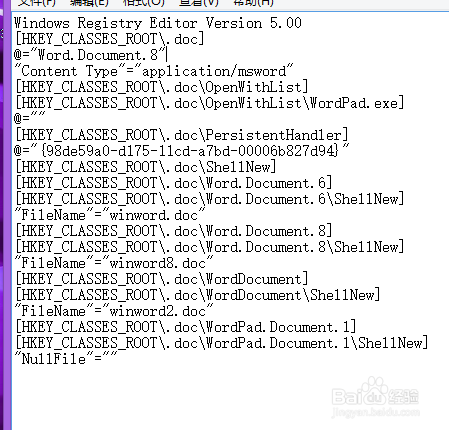The height and width of the screenshot is (430, 449).
Task: Click the 'NullFile'="" line
Action: point(66,359)
